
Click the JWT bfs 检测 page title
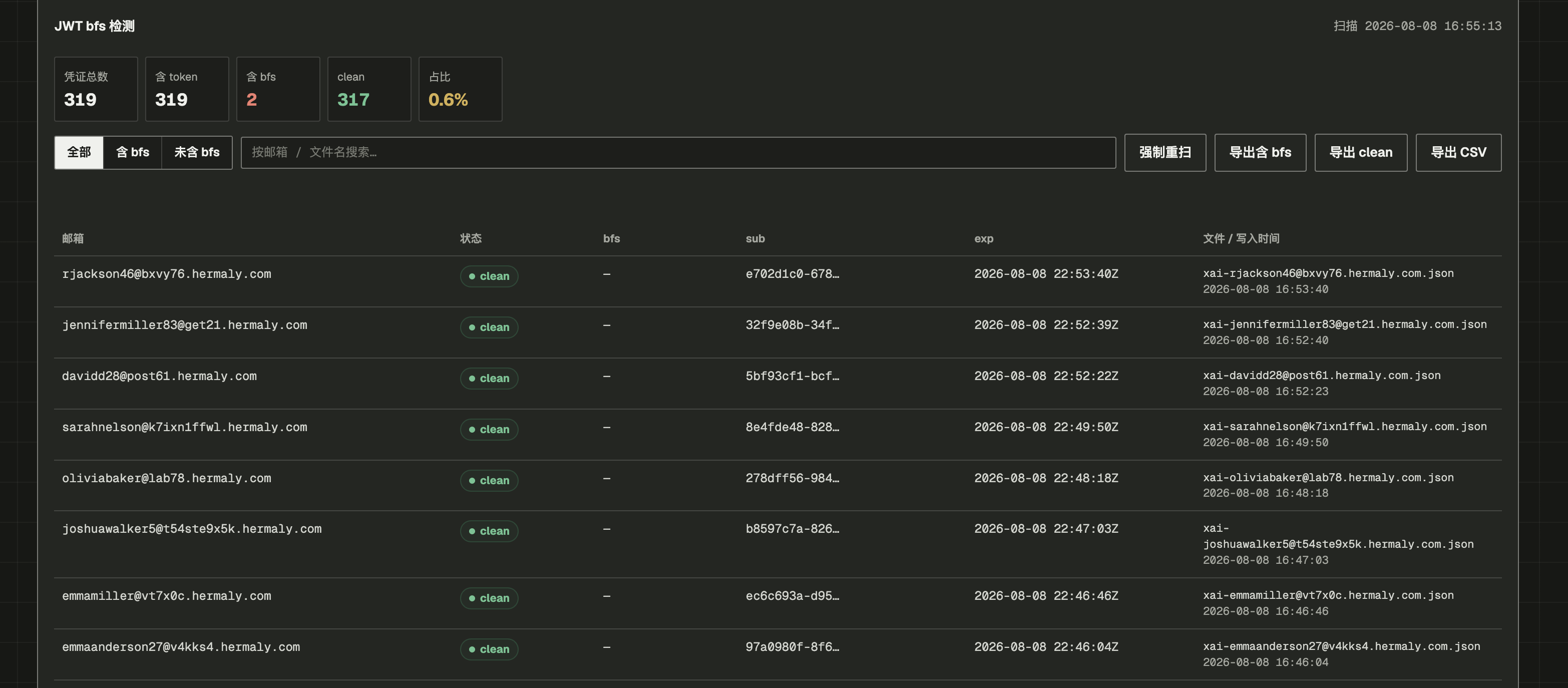click(x=94, y=26)
